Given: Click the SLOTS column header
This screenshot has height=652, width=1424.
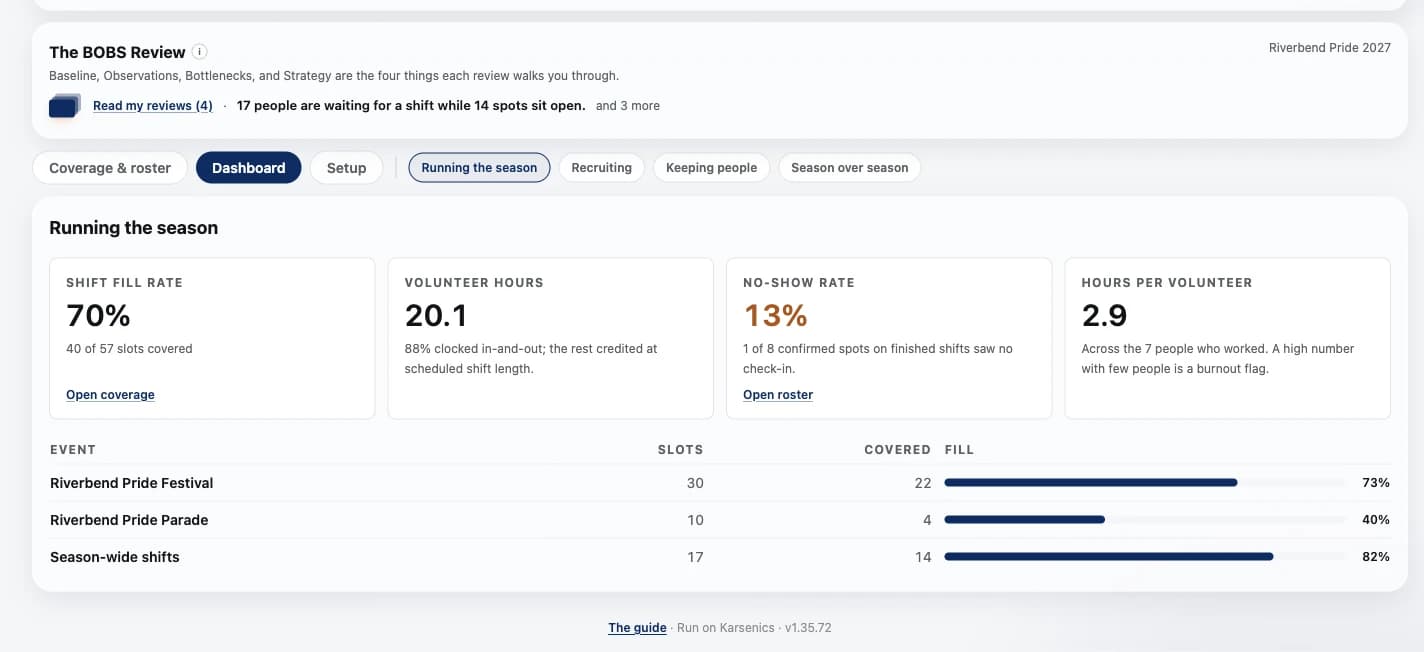Looking at the screenshot, I should point(680,450).
